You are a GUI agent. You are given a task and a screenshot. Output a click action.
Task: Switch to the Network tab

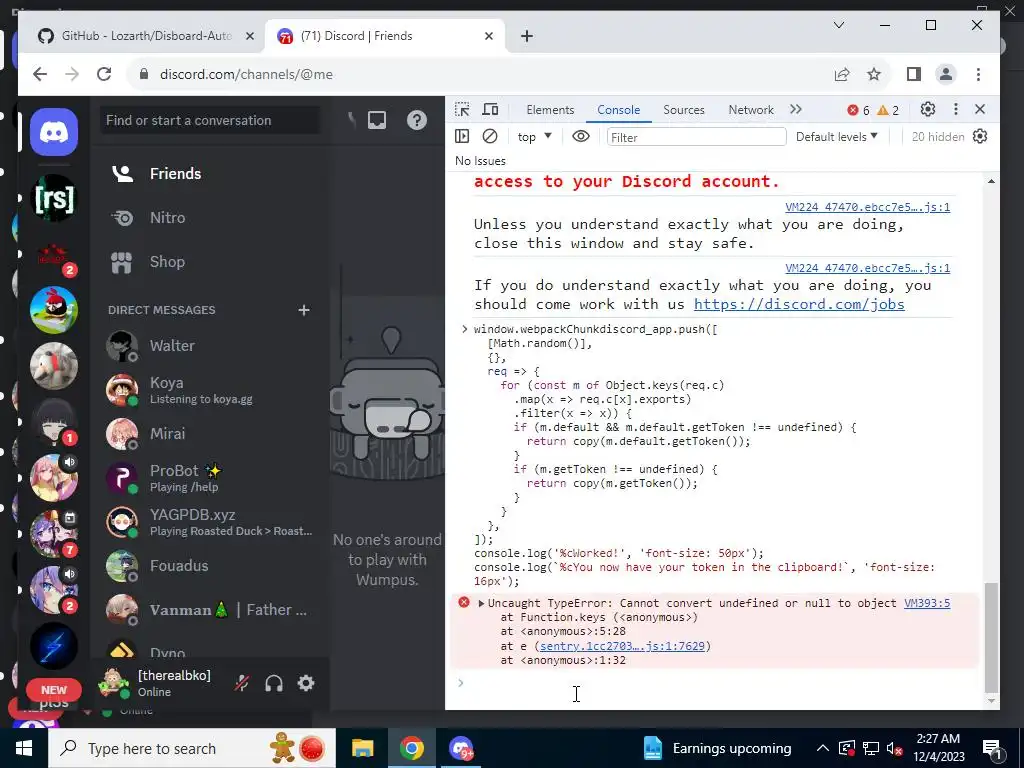pyautogui.click(x=751, y=110)
